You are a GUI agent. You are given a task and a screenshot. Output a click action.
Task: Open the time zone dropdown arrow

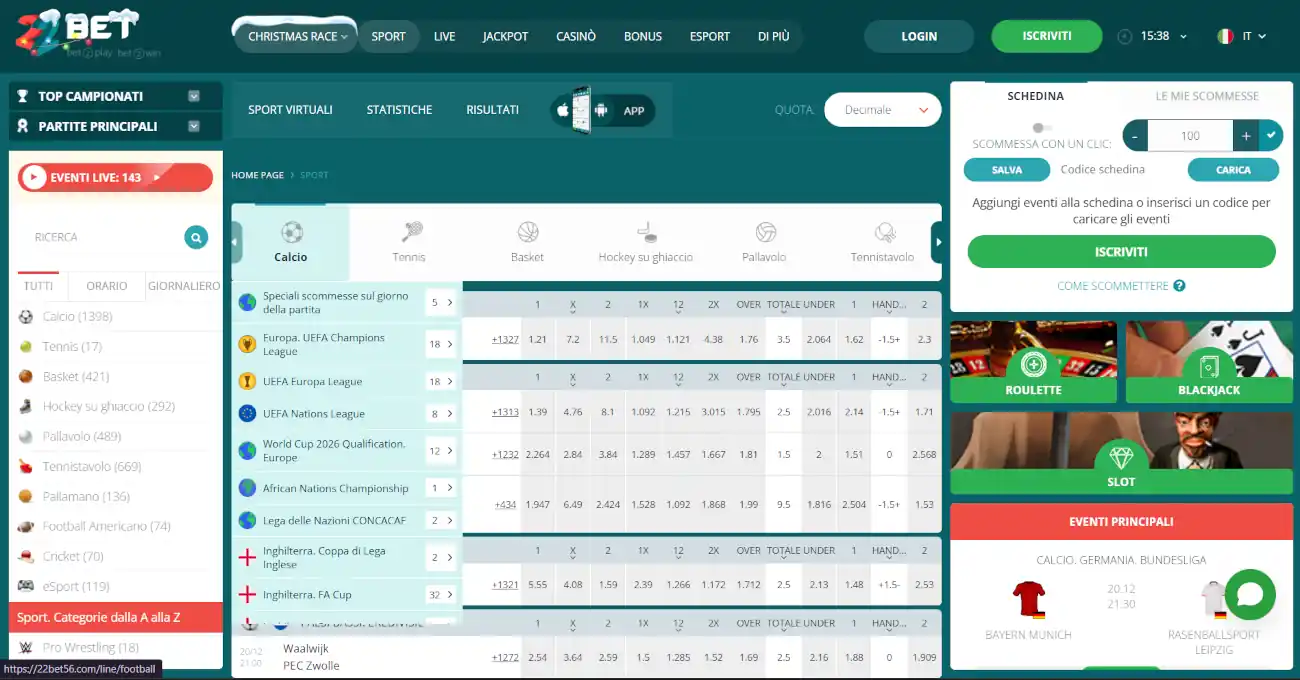click(1184, 36)
